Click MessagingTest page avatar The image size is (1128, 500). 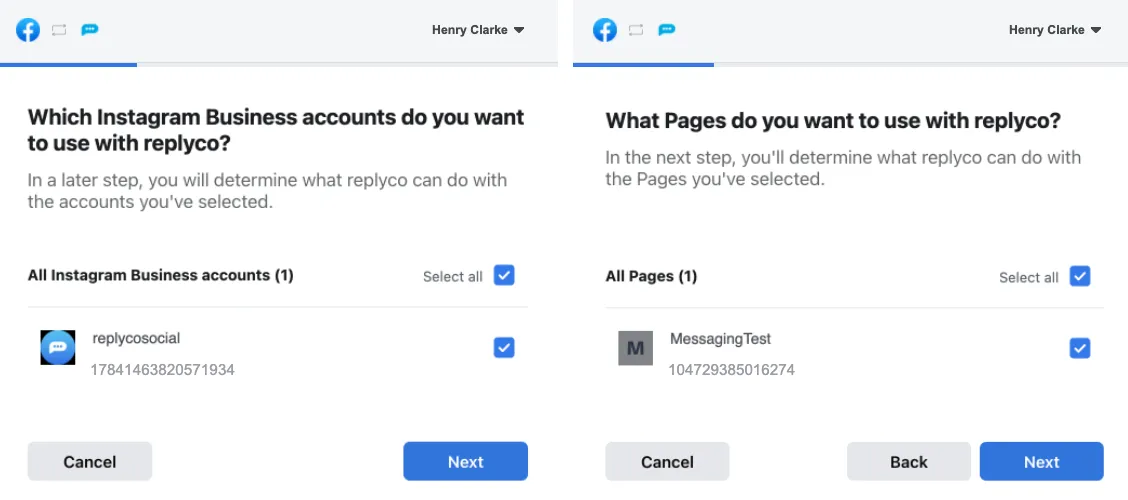pyautogui.click(x=635, y=348)
